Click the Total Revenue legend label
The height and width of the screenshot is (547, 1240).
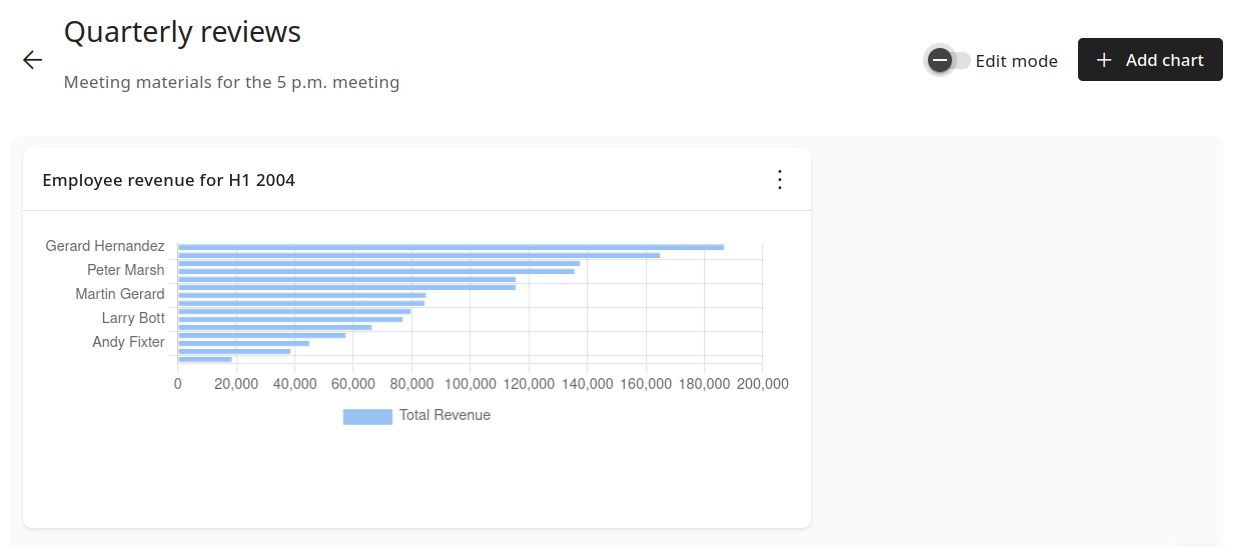[x=444, y=415]
